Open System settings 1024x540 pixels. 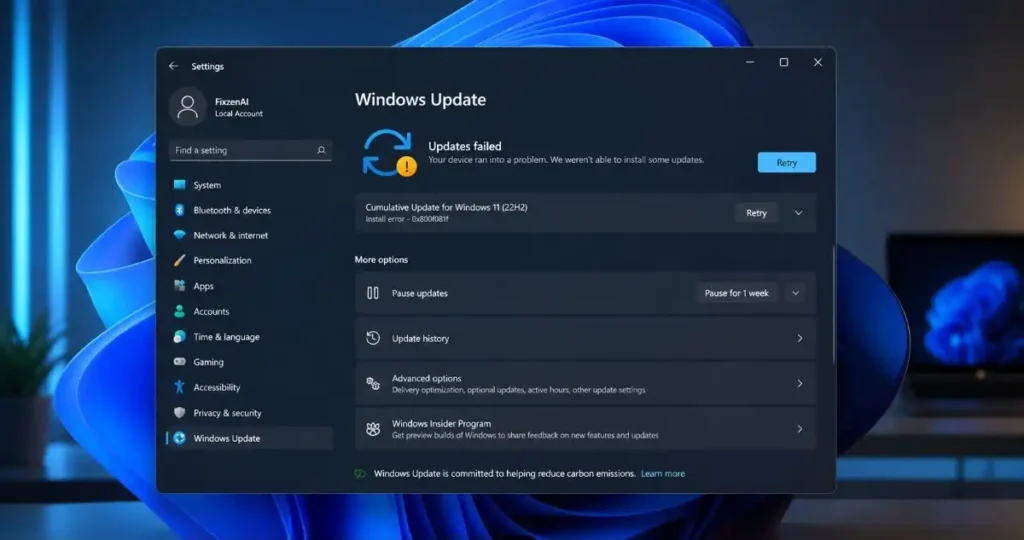251,185
